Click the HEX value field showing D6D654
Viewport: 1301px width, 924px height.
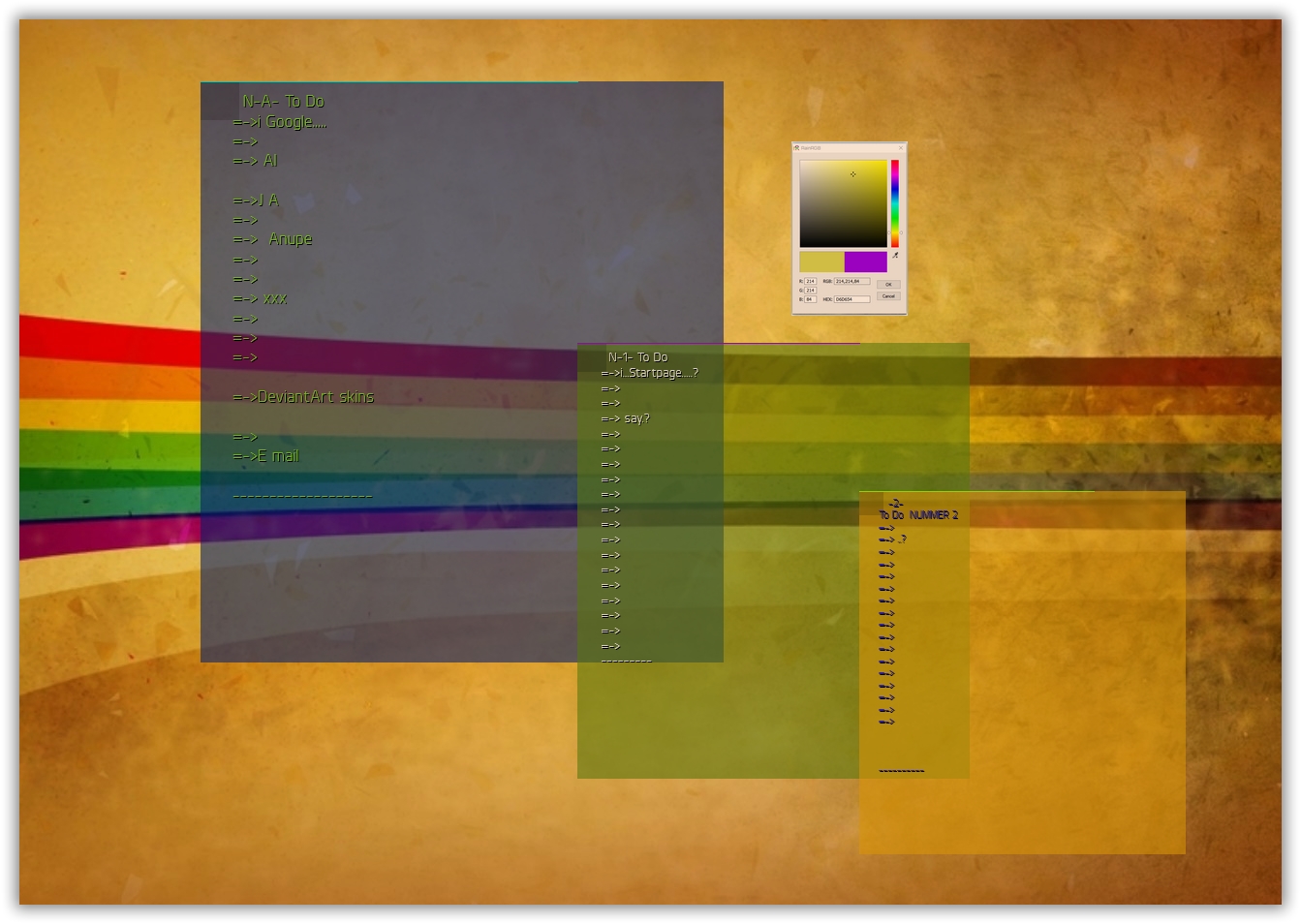click(x=852, y=299)
